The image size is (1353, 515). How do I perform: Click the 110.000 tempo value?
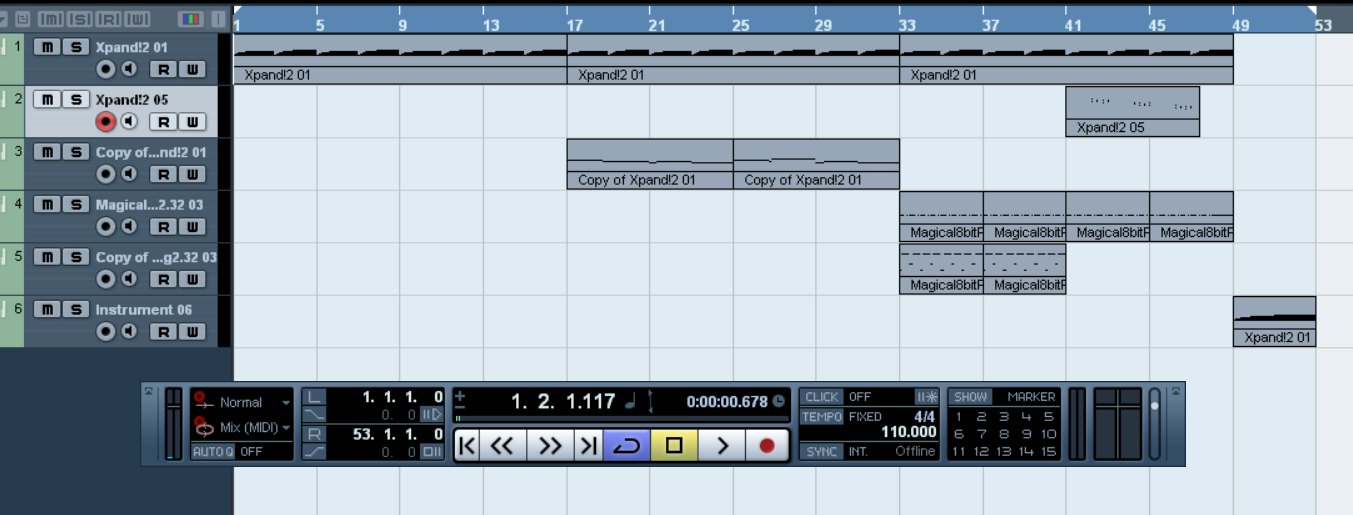pos(908,433)
